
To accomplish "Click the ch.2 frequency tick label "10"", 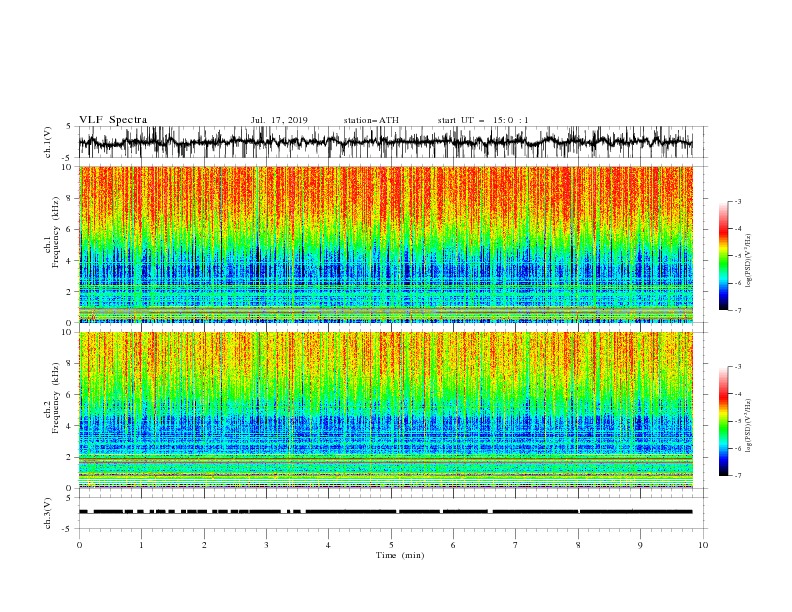I will pos(67,332).
